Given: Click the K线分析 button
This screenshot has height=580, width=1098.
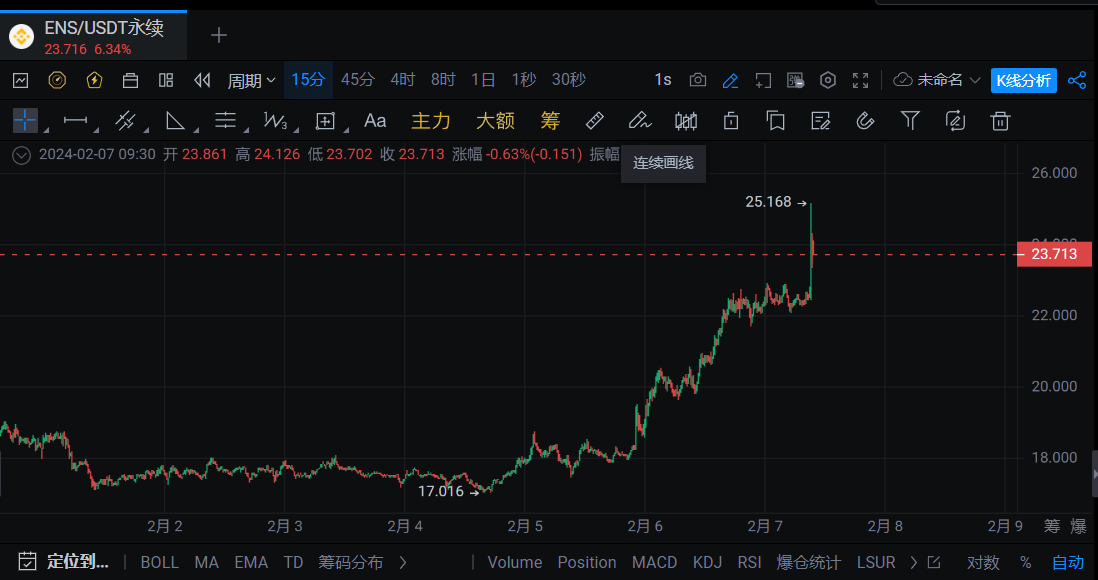Looking at the screenshot, I should 1023,80.
